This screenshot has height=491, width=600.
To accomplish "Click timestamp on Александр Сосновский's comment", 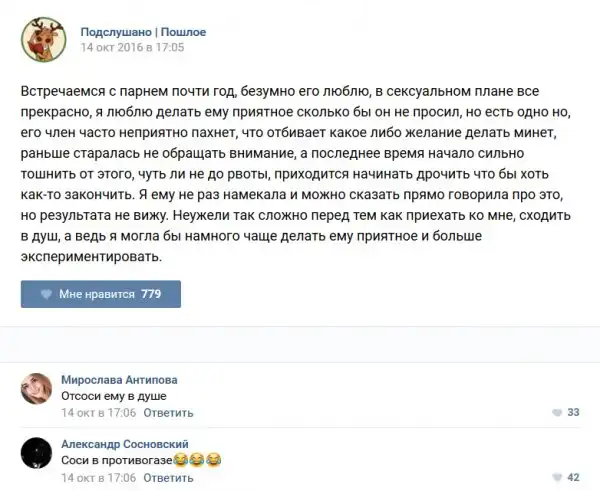I will click(98, 477).
